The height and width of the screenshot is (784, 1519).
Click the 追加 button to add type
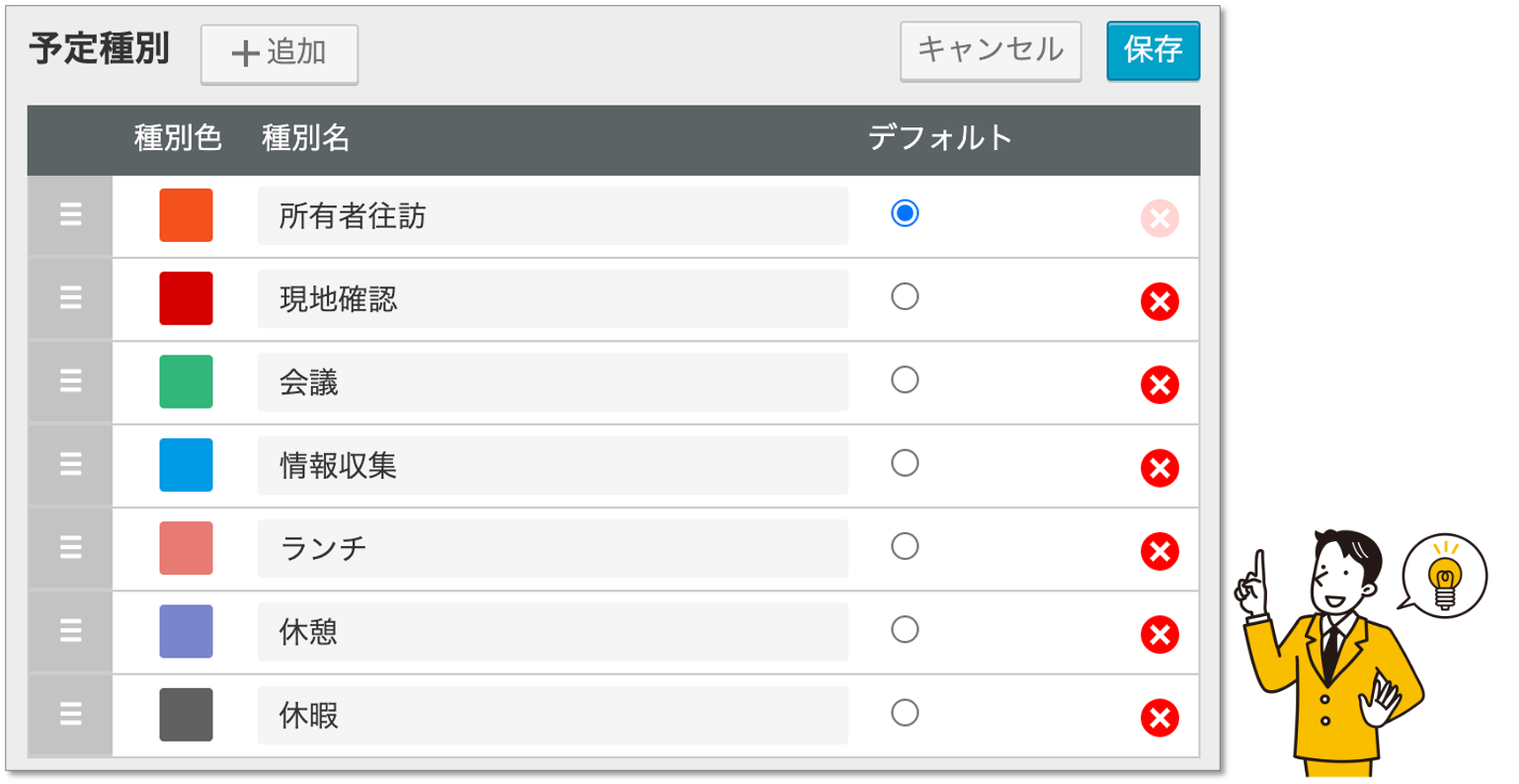(x=279, y=53)
